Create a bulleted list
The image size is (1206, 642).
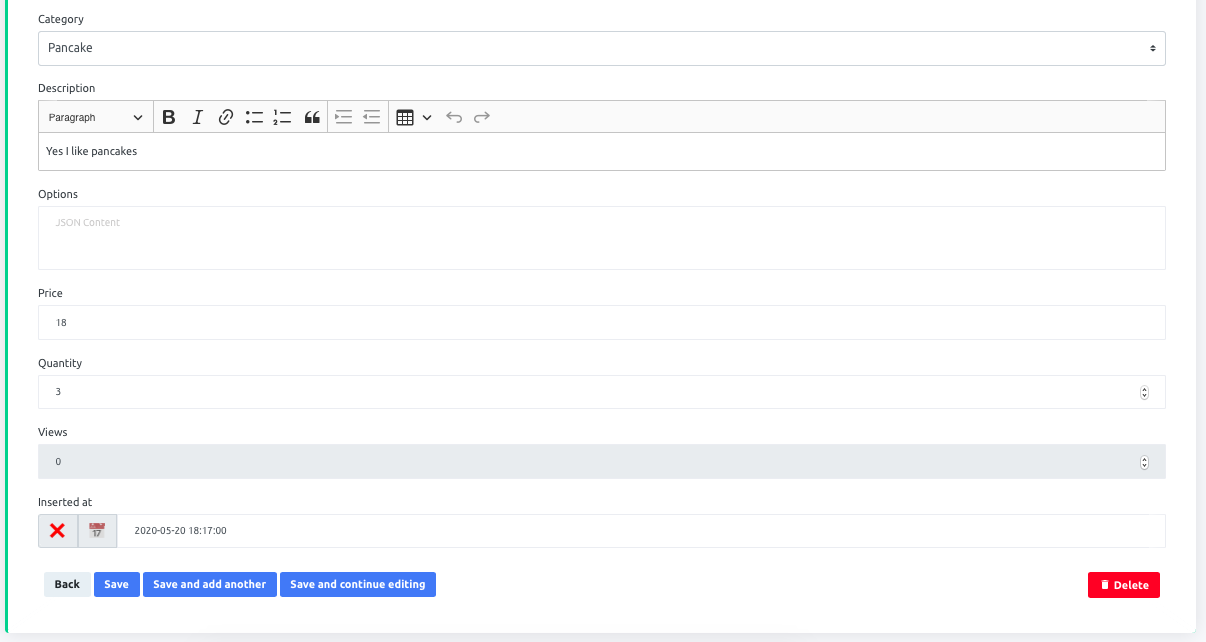[254, 116]
